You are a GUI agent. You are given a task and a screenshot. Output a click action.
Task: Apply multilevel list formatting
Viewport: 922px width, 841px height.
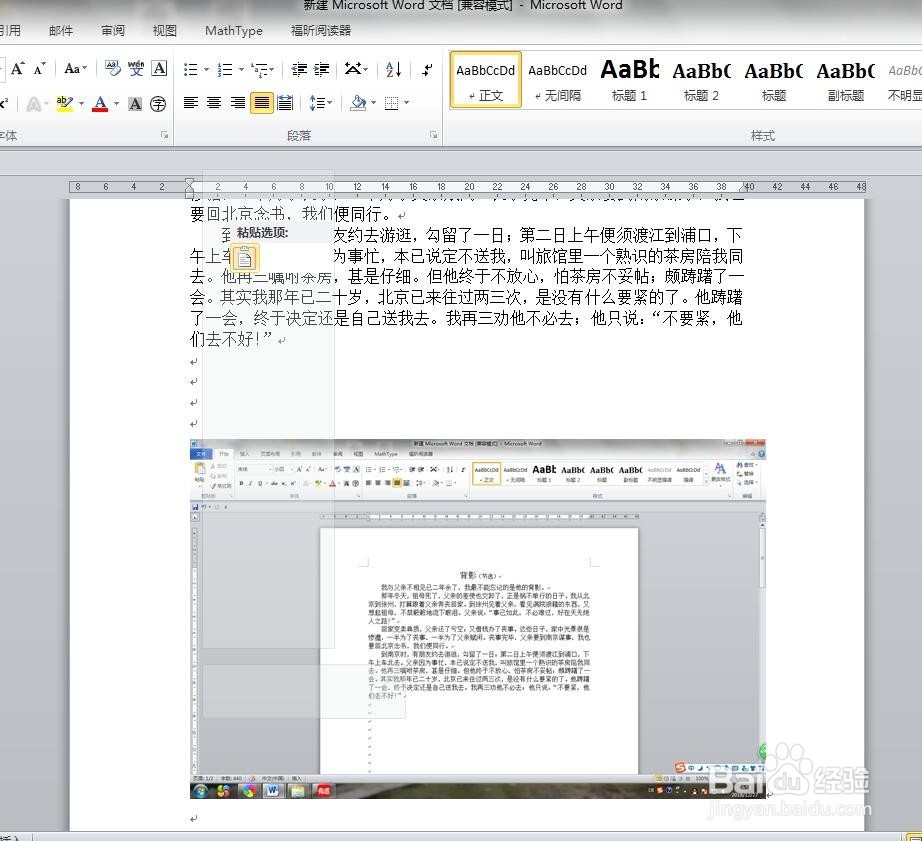(259, 70)
